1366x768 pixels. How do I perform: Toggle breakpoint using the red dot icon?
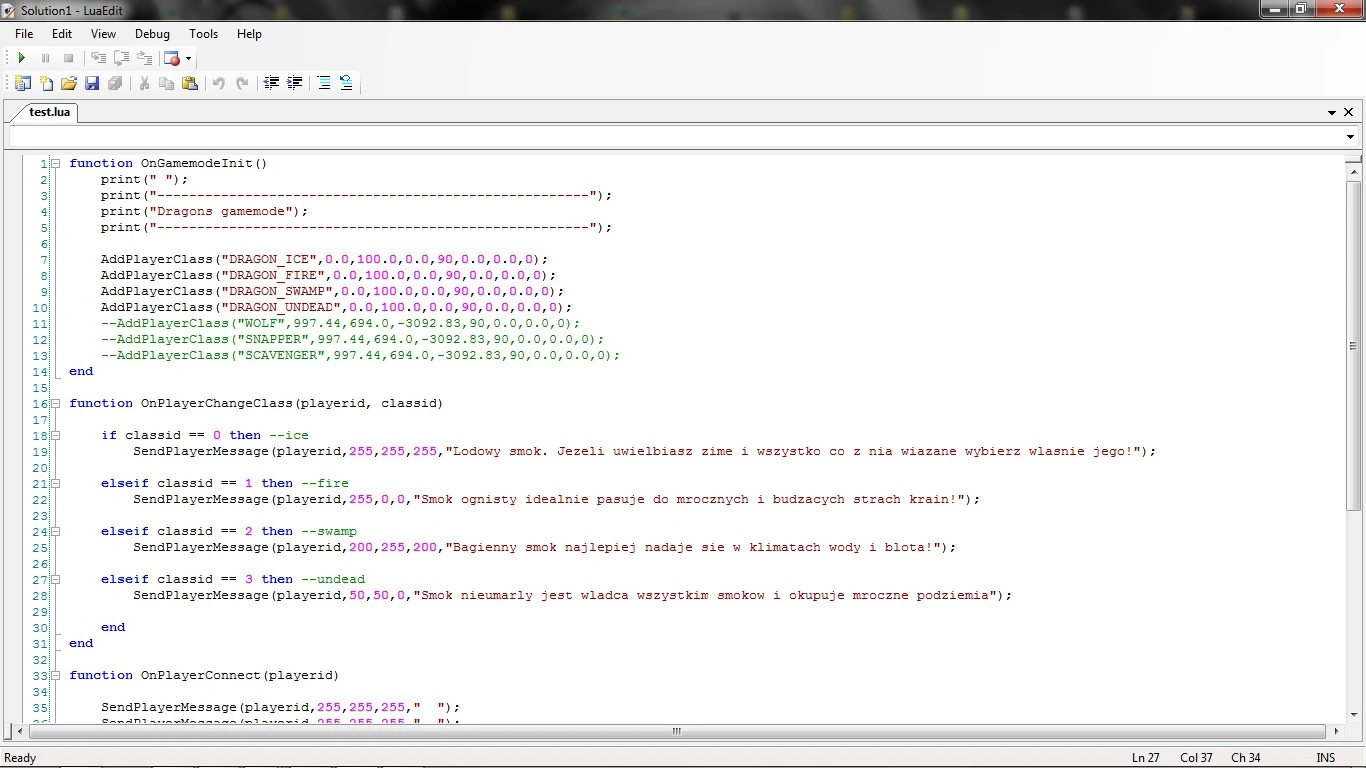coord(172,58)
